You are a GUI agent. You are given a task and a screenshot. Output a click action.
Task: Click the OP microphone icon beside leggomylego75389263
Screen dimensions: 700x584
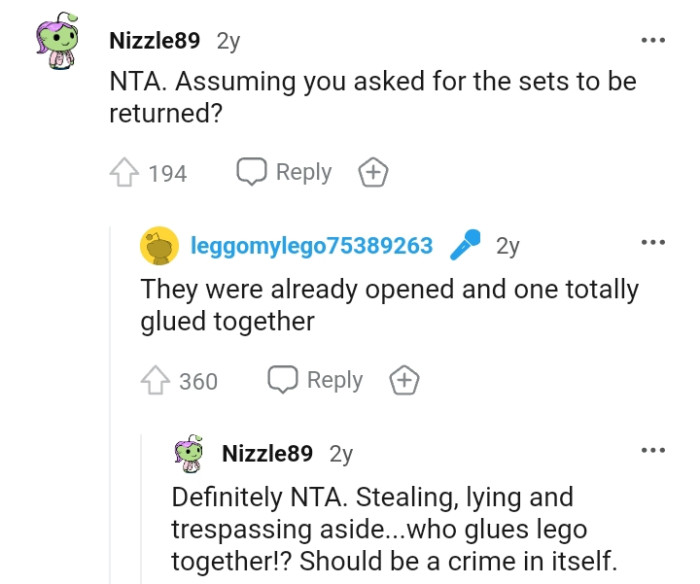click(x=464, y=245)
